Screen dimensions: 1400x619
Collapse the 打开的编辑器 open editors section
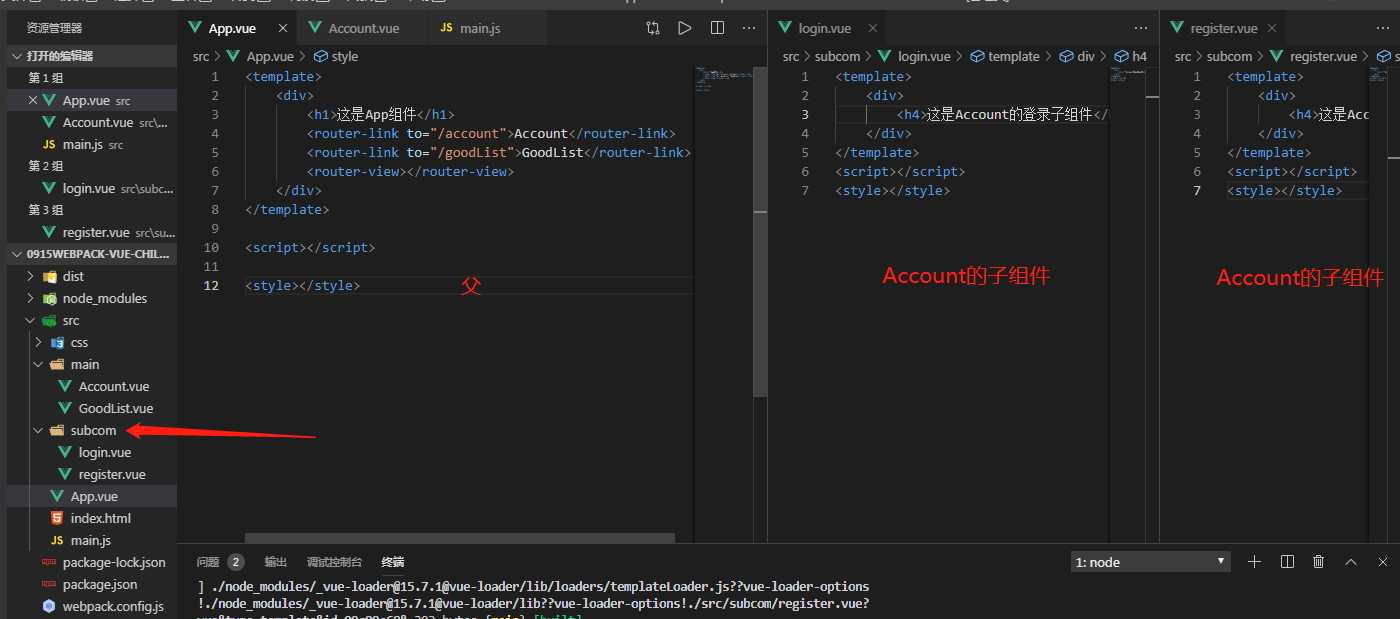pyautogui.click(x=92, y=56)
